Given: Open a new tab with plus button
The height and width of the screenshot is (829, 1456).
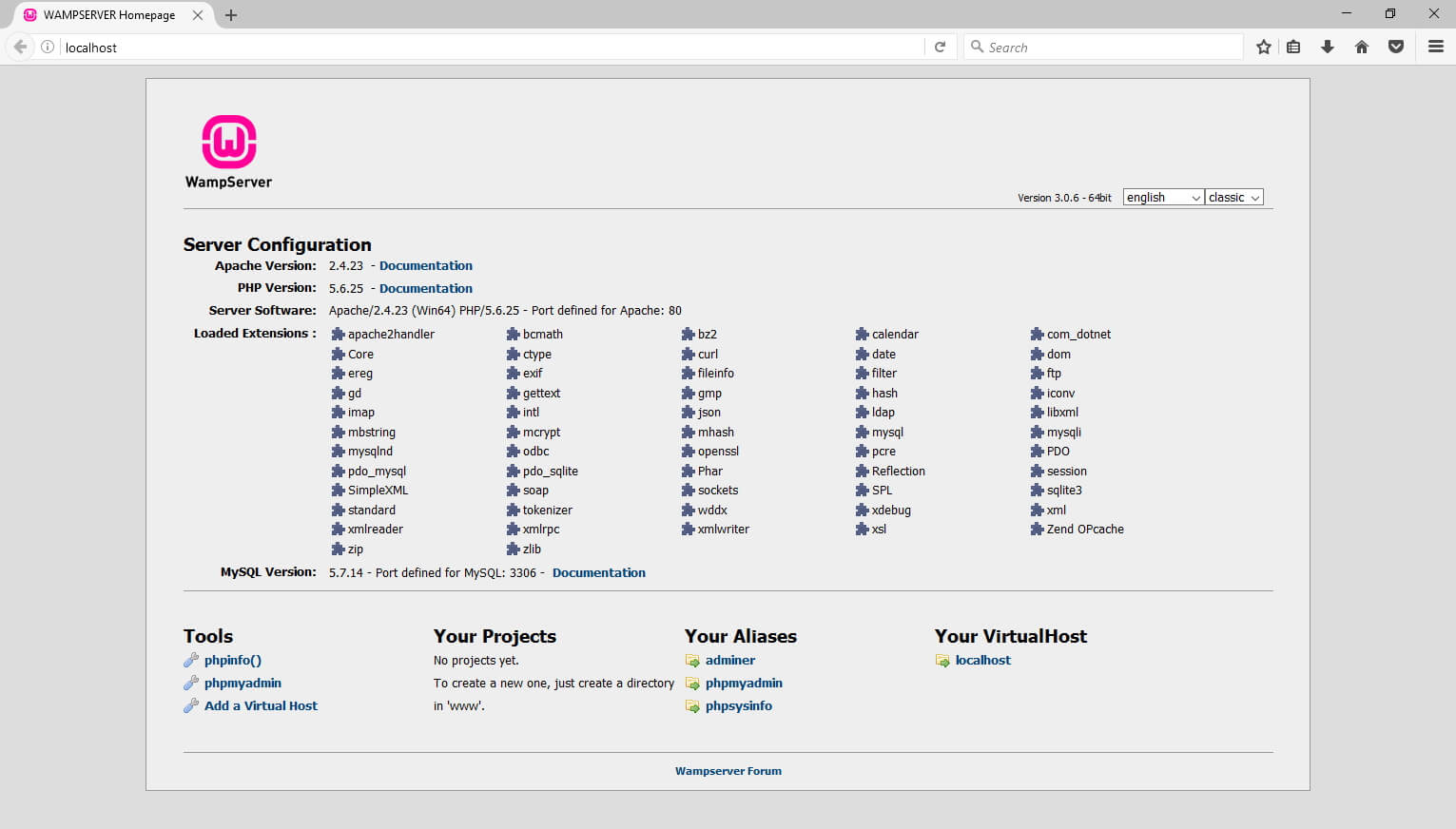Looking at the screenshot, I should click(x=231, y=15).
